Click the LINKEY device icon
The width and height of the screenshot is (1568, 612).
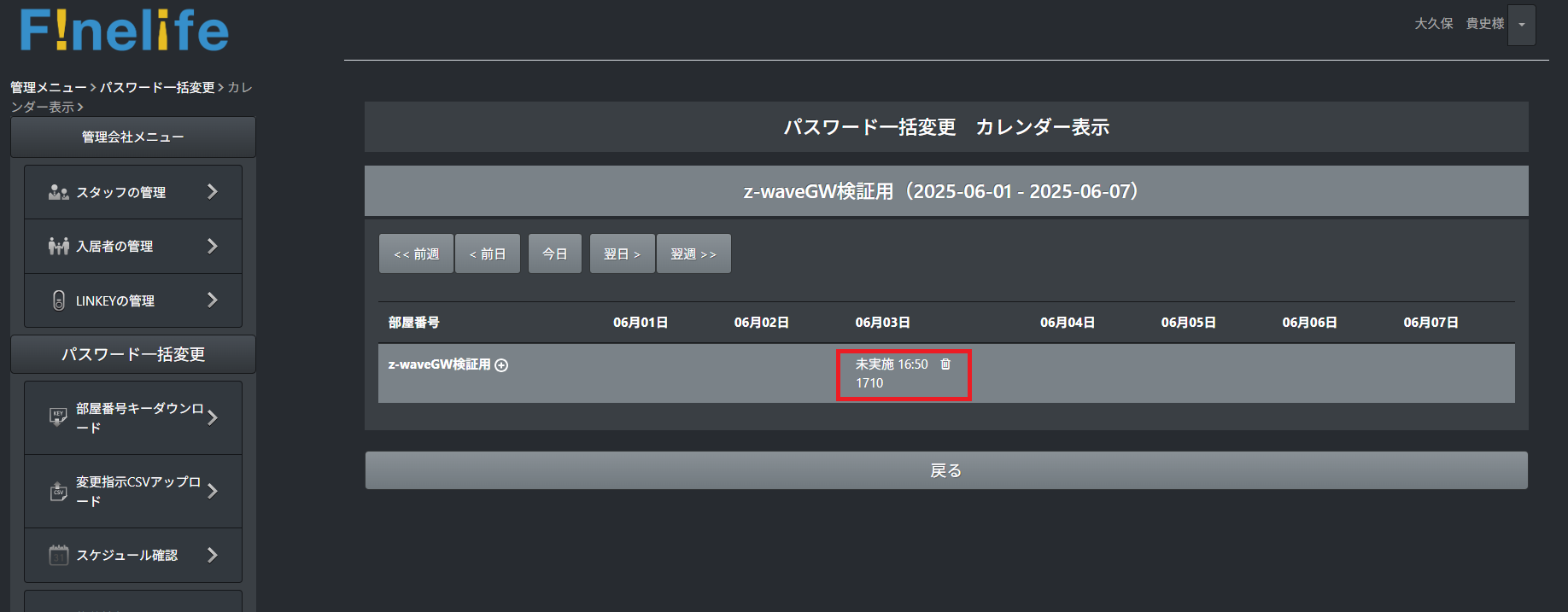tap(58, 300)
